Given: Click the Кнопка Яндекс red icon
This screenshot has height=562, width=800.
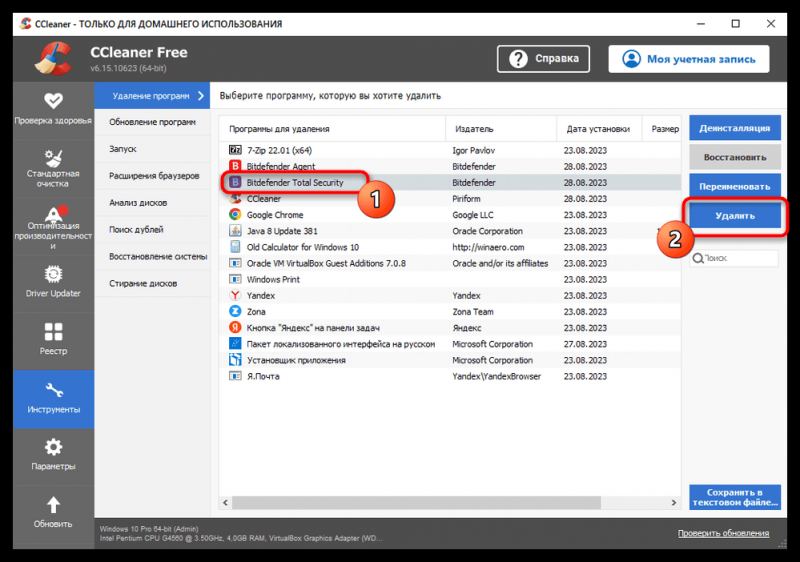Looking at the screenshot, I should (x=235, y=327).
